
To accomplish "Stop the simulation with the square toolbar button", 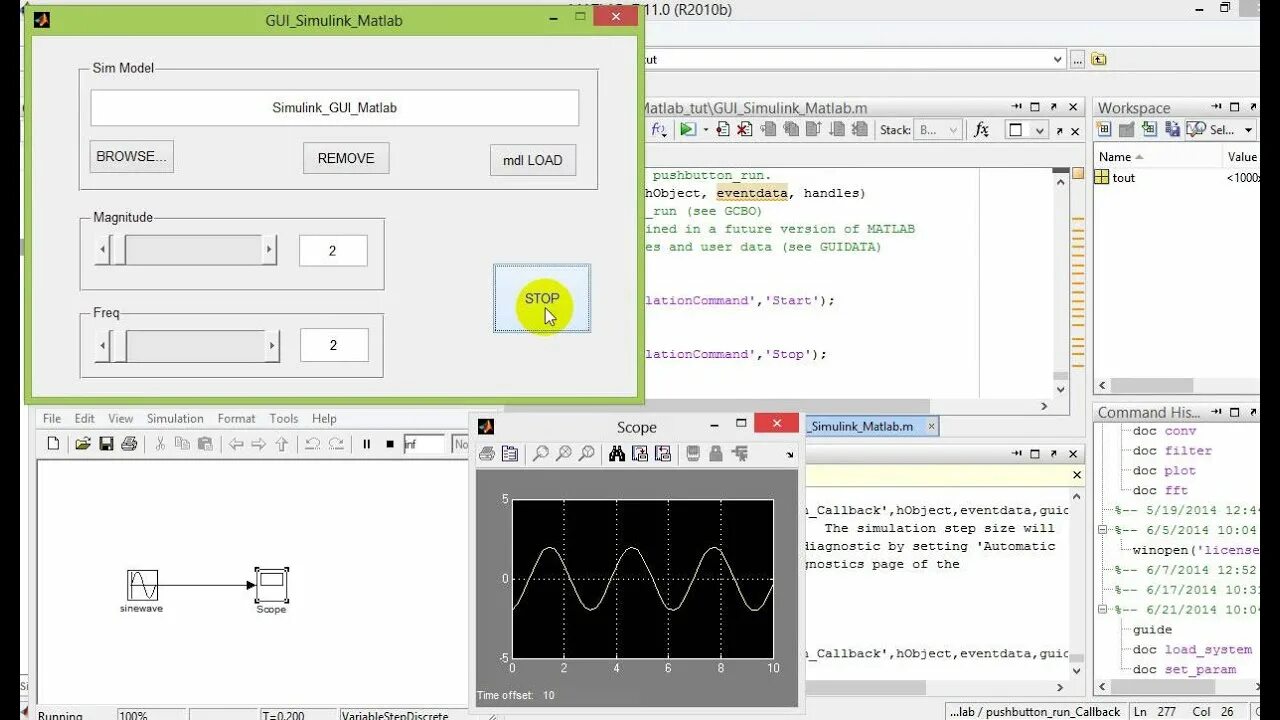I will coord(390,444).
